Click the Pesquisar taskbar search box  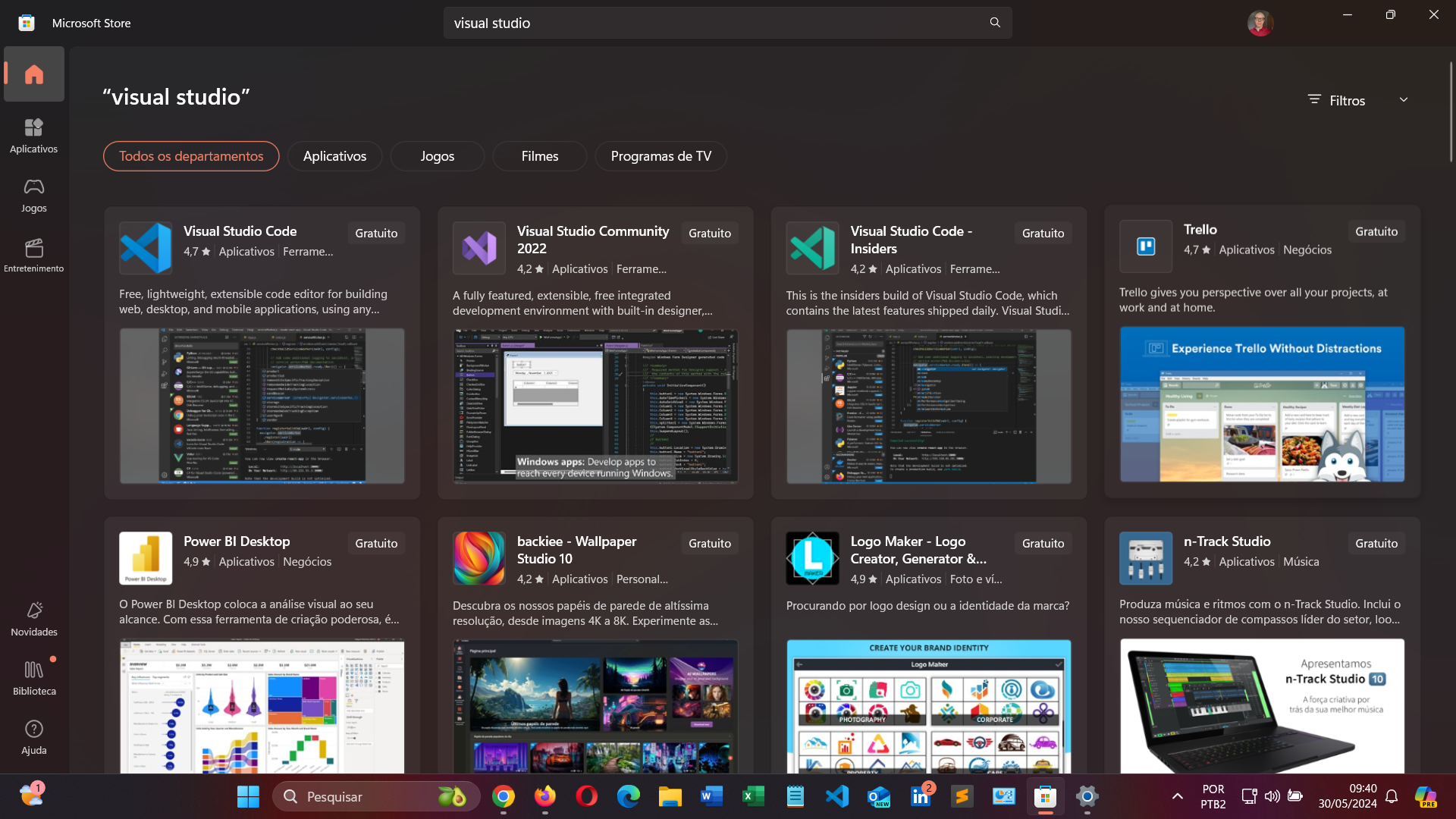pyautogui.click(x=376, y=796)
